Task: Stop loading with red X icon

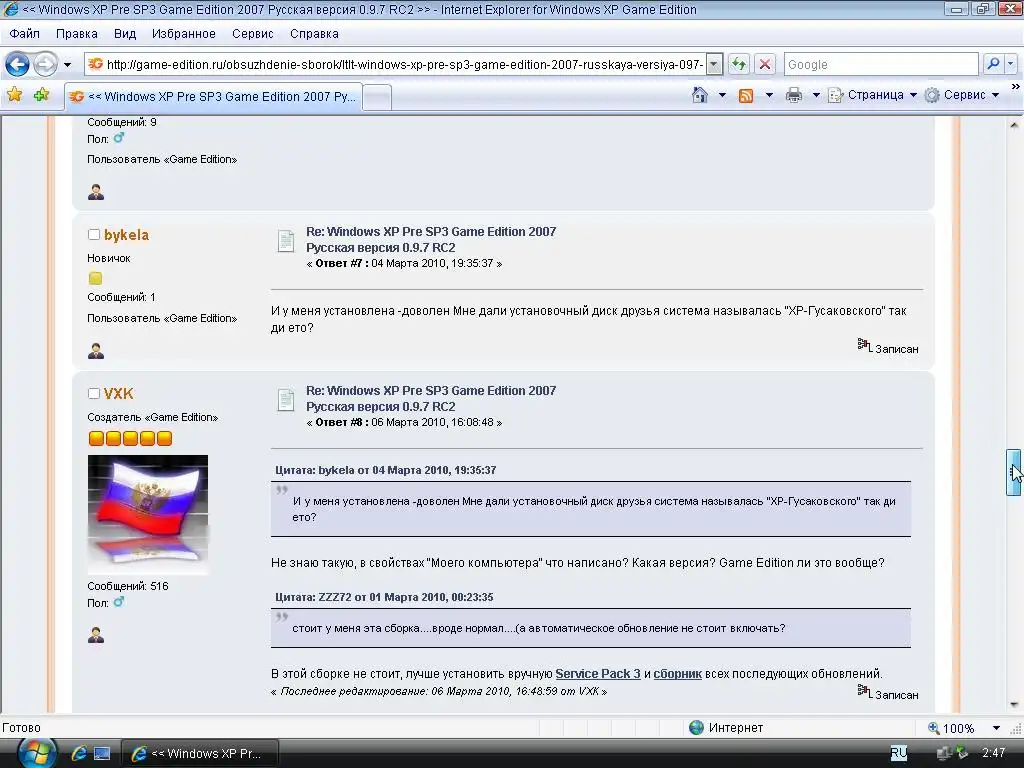Action: 765,64
